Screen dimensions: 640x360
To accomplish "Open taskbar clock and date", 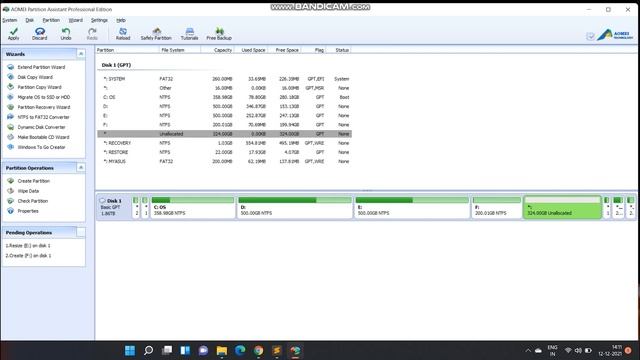I will [610, 350].
